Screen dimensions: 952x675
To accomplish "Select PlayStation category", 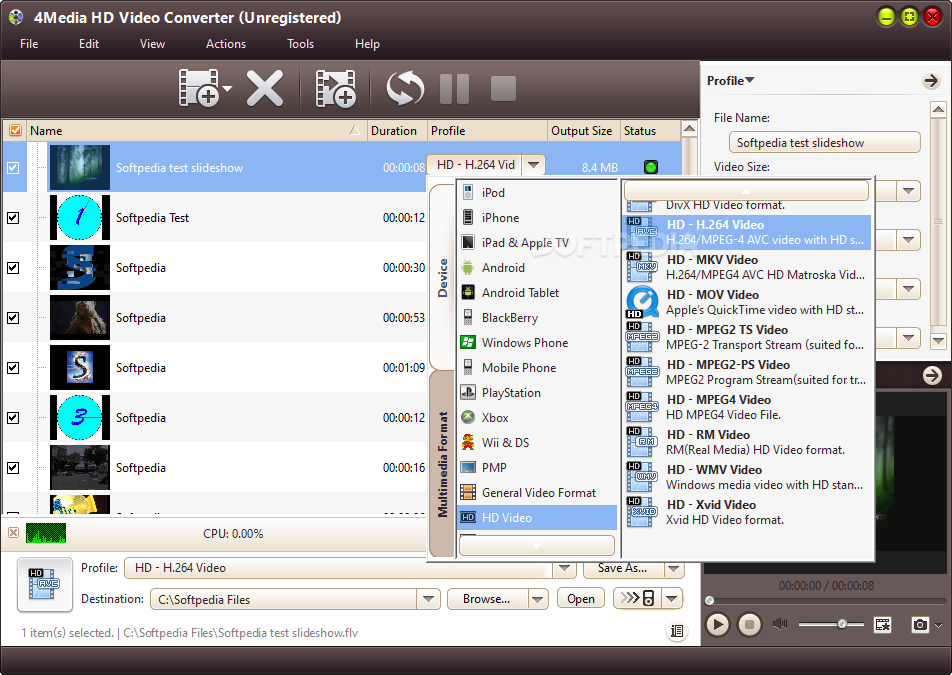I will click(x=537, y=393).
